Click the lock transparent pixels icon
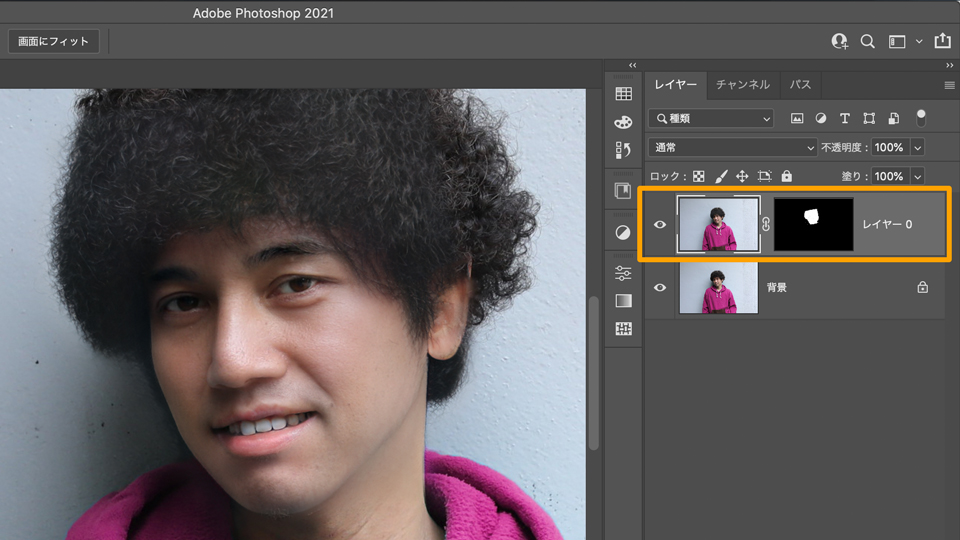This screenshot has height=540, width=960. pyautogui.click(x=699, y=176)
